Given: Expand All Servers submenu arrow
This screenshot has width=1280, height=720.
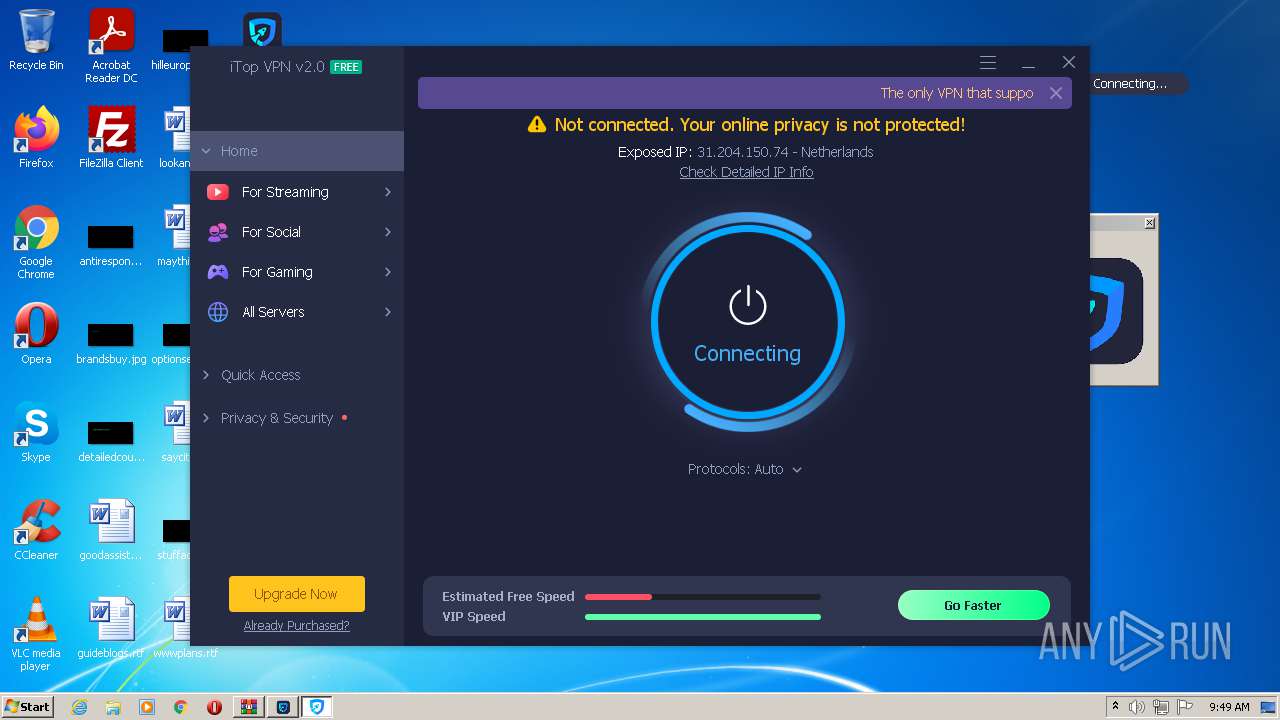Looking at the screenshot, I should click(x=388, y=312).
